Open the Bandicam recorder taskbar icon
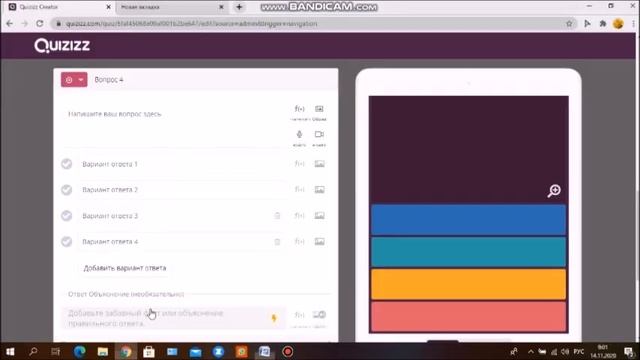 288,351
